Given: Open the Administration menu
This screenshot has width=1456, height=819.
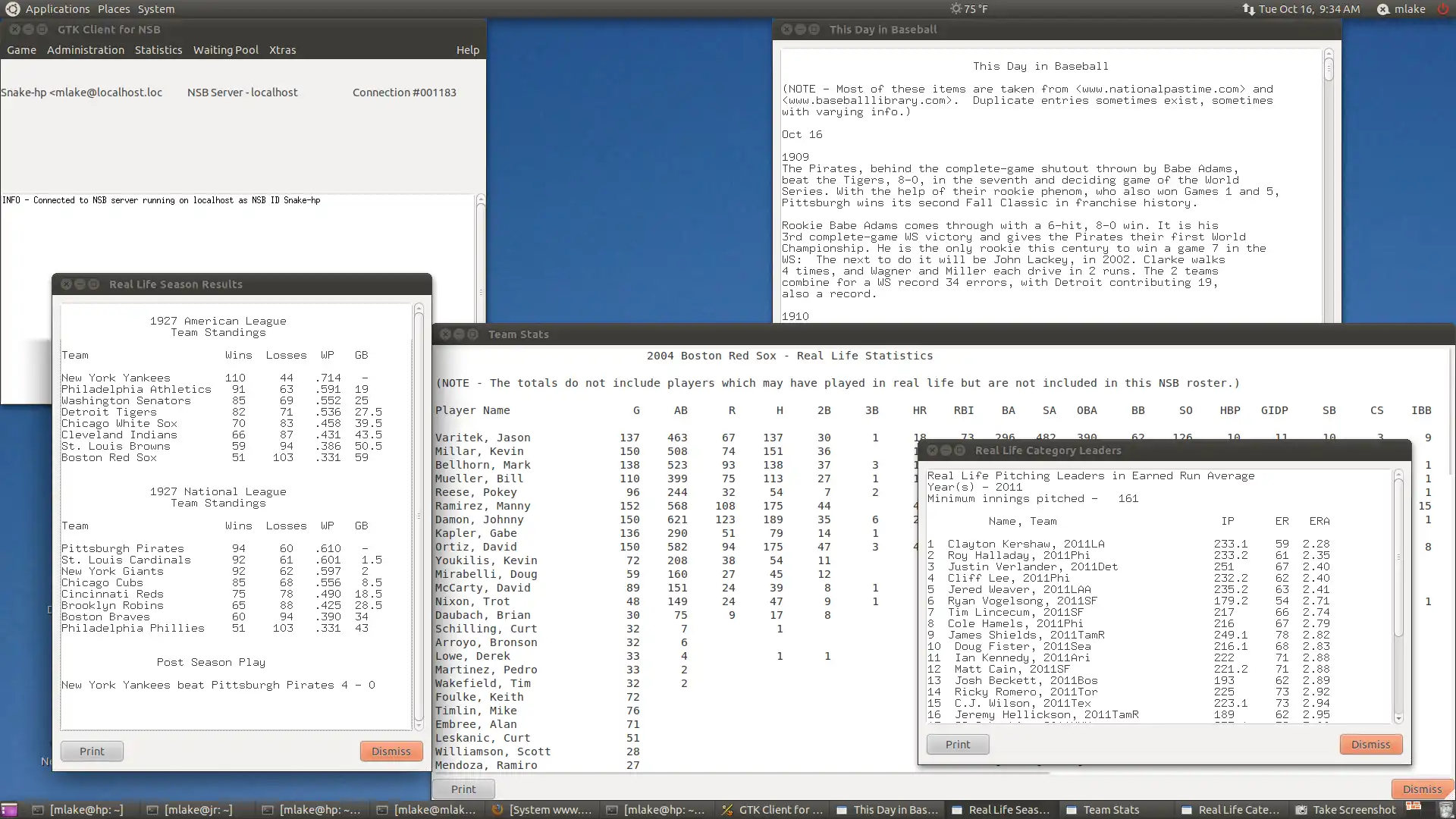Looking at the screenshot, I should pos(86,50).
